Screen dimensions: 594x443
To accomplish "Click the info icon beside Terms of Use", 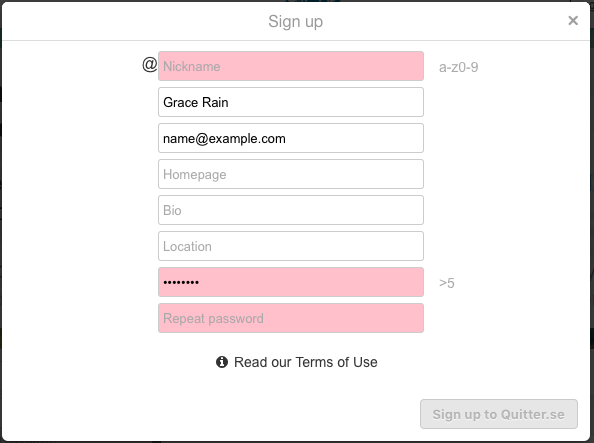I will (x=222, y=362).
